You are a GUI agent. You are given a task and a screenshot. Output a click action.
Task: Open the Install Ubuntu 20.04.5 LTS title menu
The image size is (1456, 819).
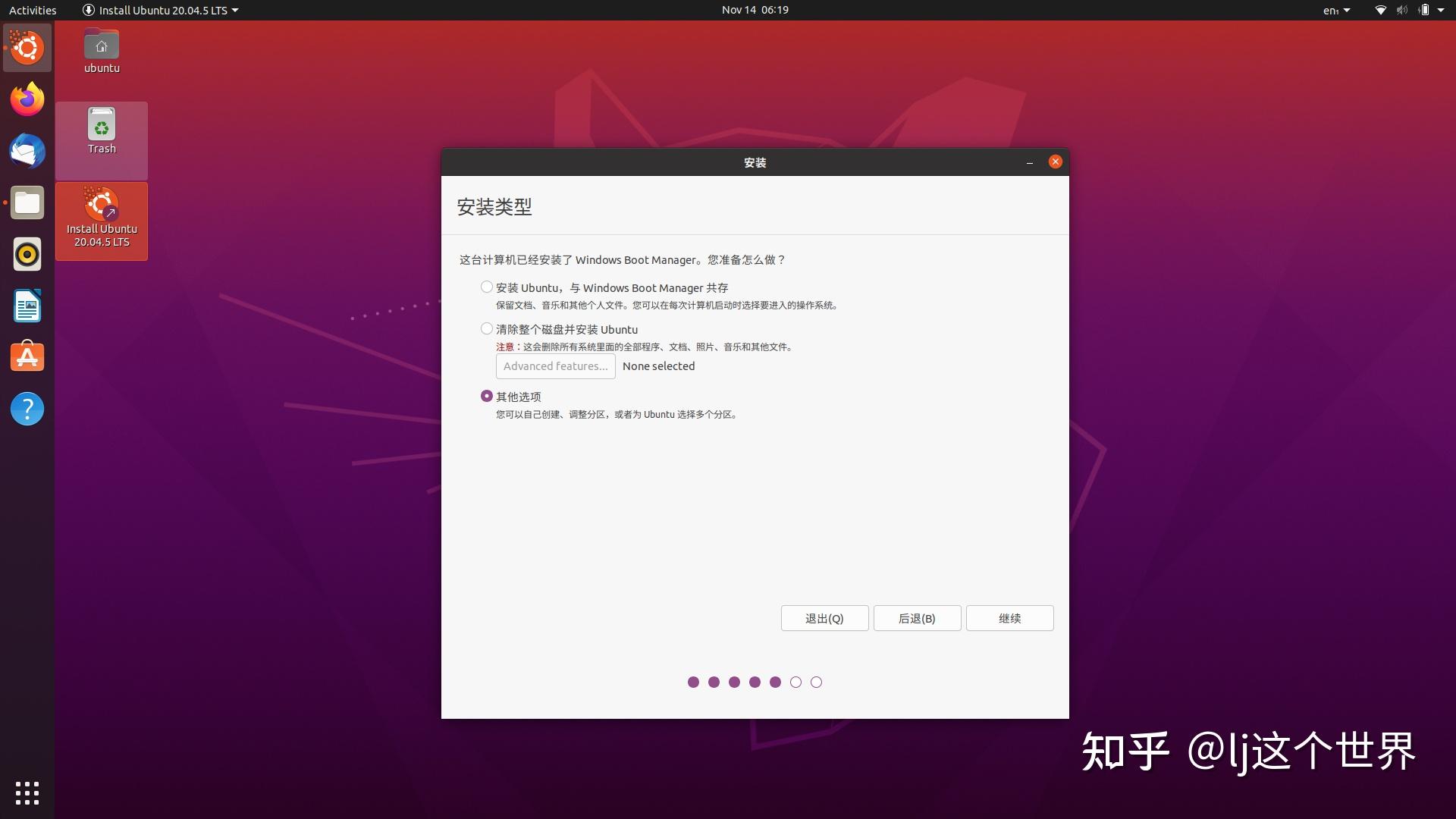pyautogui.click(x=159, y=10)
